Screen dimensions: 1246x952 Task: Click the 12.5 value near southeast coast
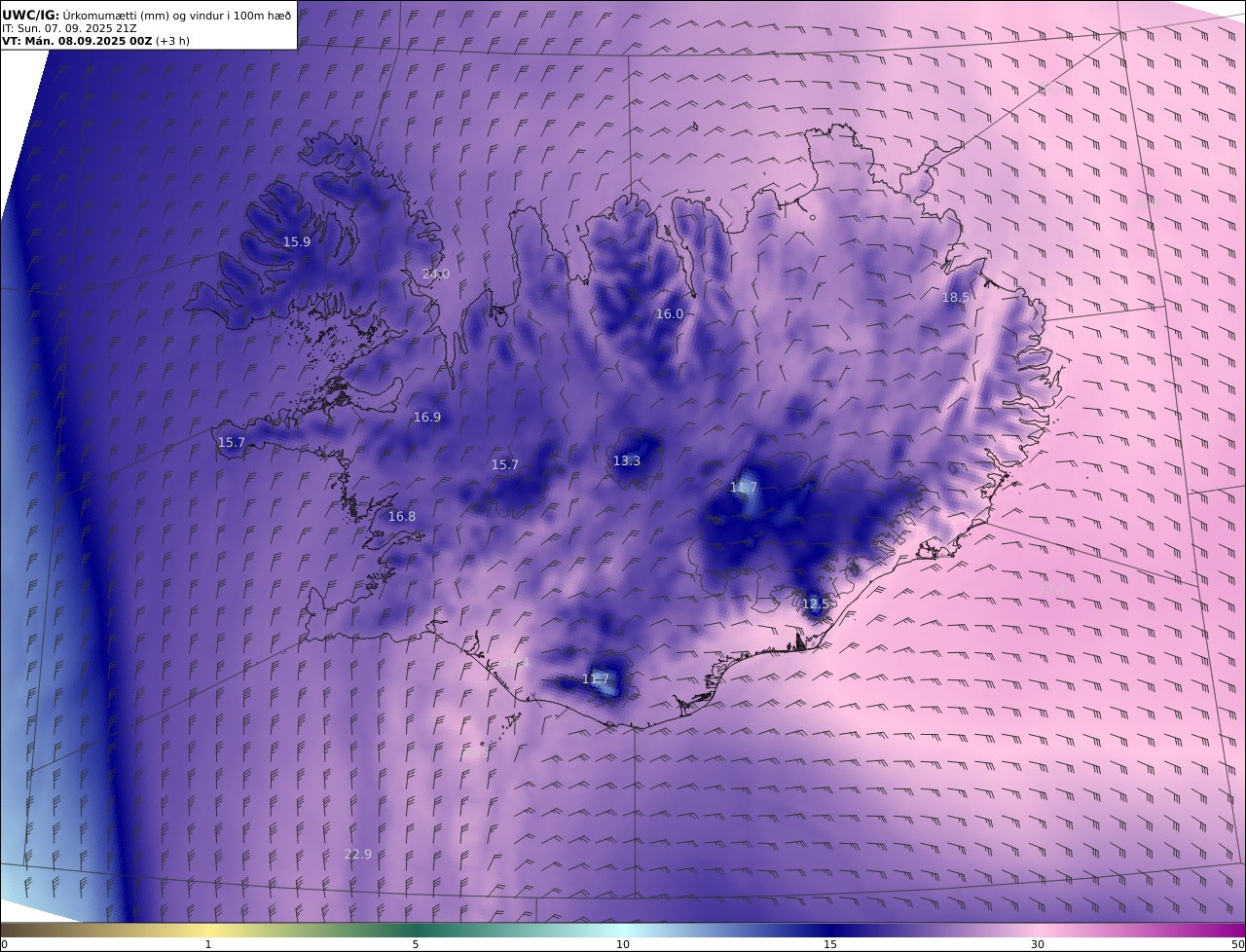(815, 604)
